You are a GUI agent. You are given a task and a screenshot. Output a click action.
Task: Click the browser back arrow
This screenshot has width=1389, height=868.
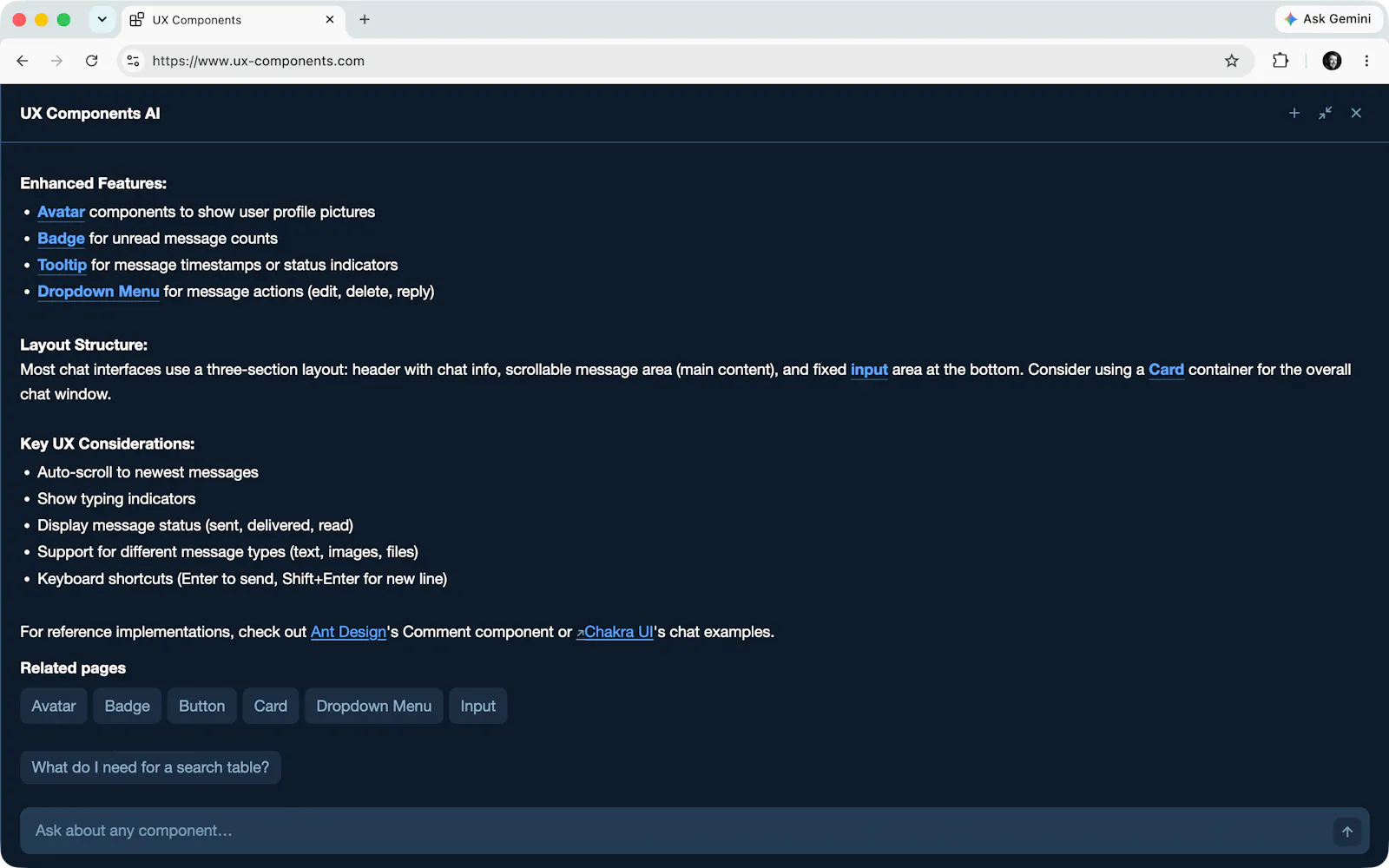[23, 61]
